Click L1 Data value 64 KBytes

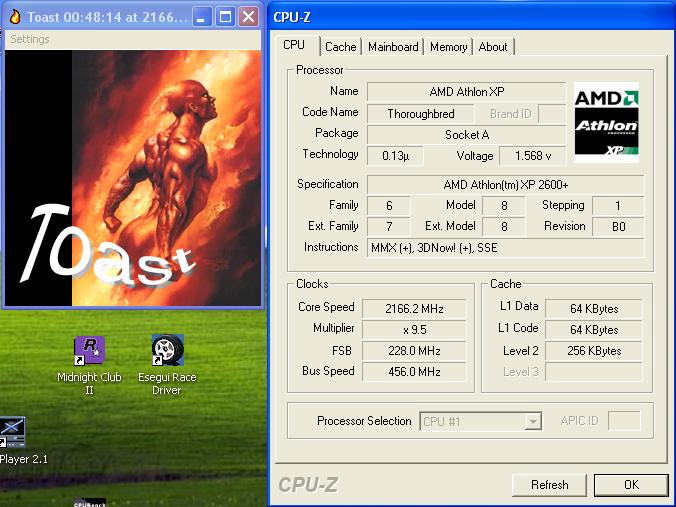tap(594, 309)
